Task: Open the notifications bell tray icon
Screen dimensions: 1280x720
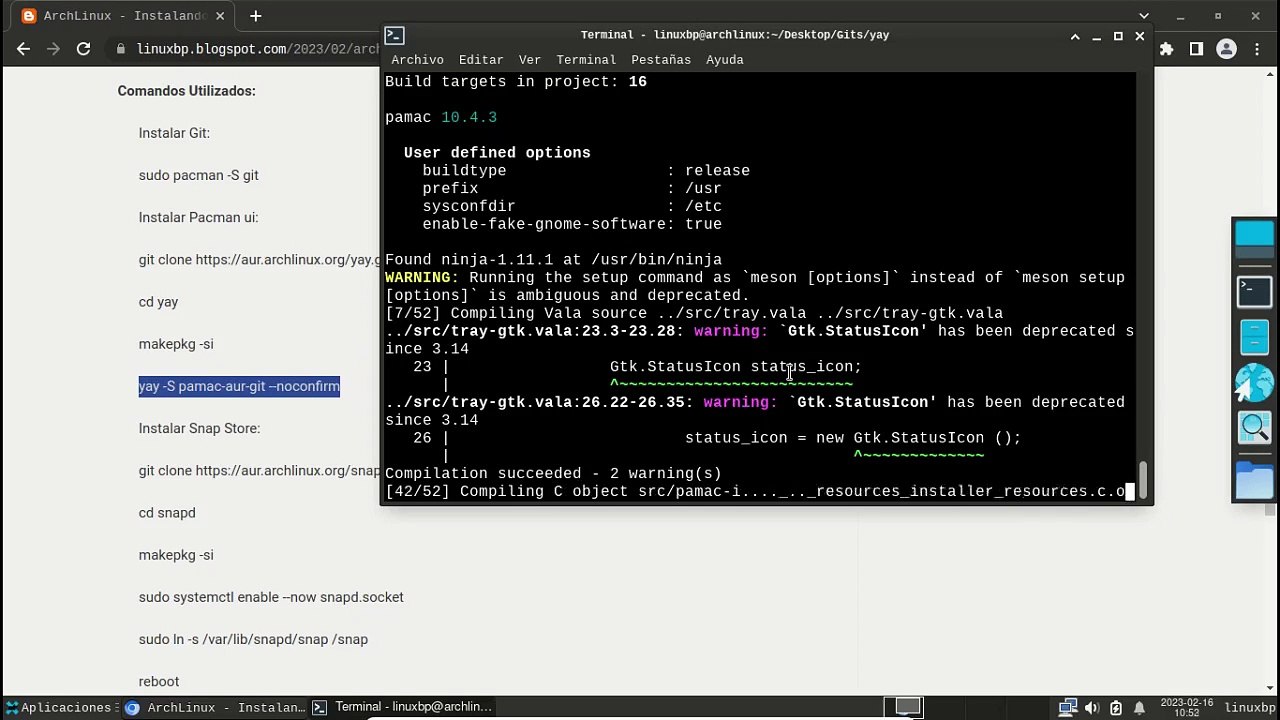Action: point(1139,707)
